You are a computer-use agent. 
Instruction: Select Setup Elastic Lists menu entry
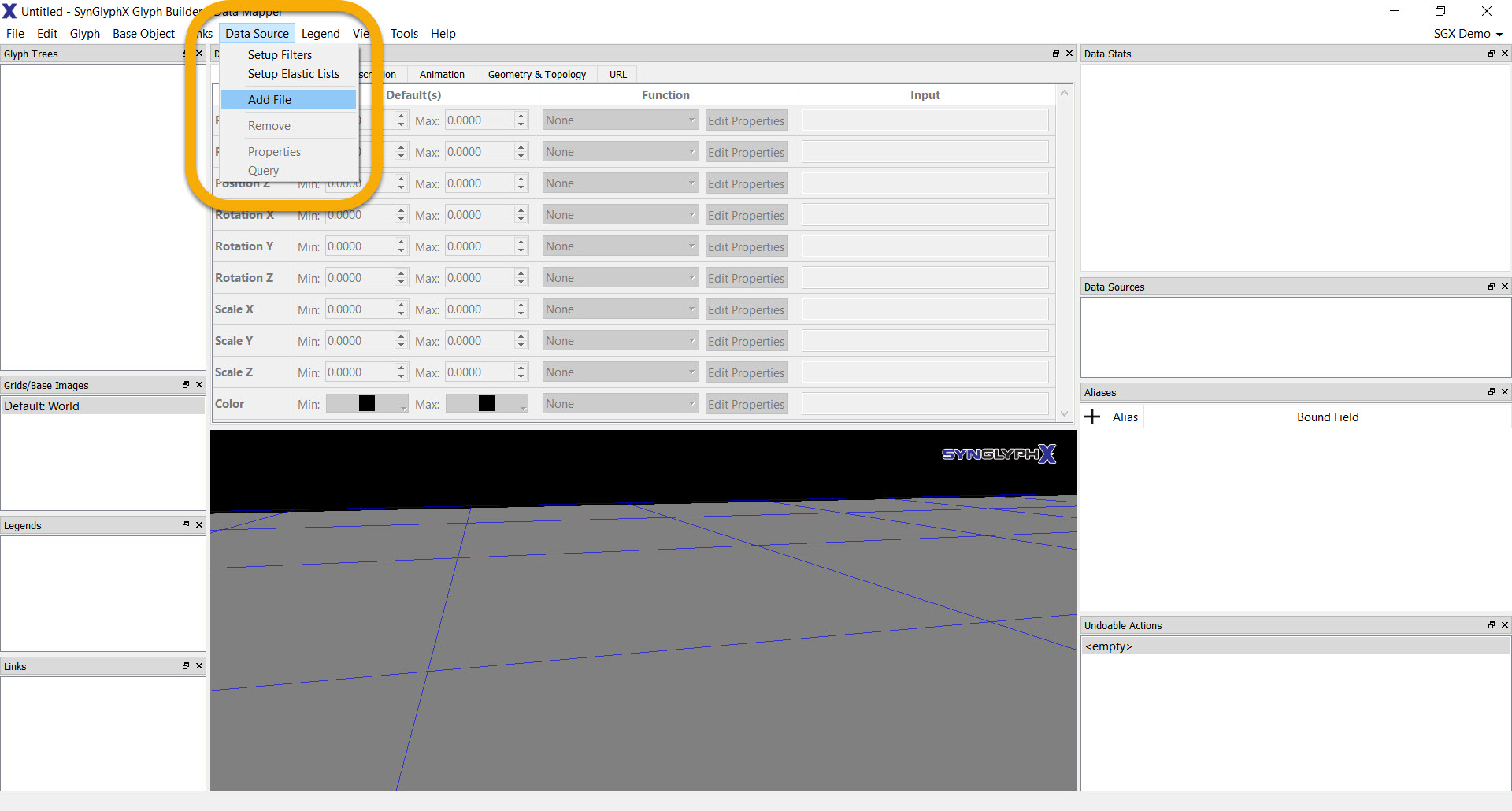[288, 74]
